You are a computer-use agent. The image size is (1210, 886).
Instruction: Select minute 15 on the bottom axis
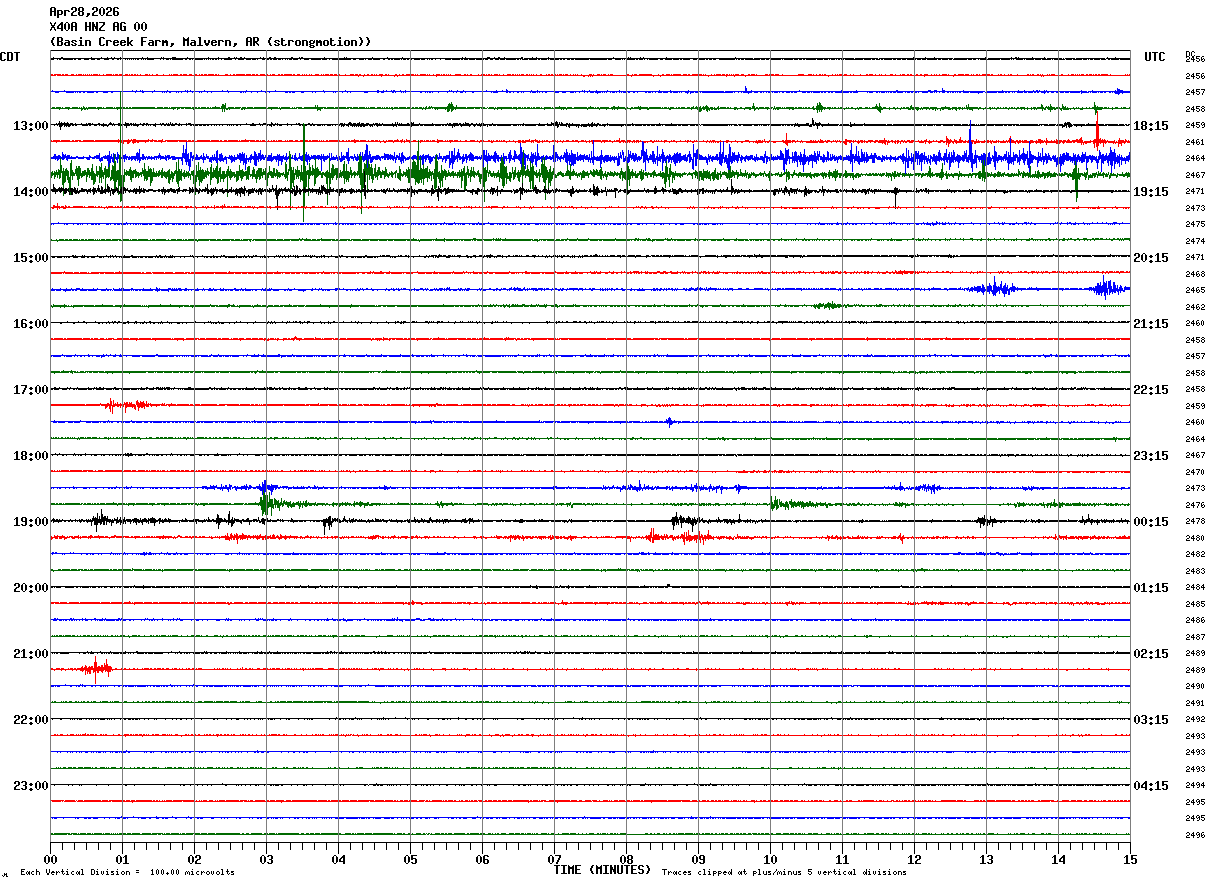pyautogui.click(x=1130, y=860)
